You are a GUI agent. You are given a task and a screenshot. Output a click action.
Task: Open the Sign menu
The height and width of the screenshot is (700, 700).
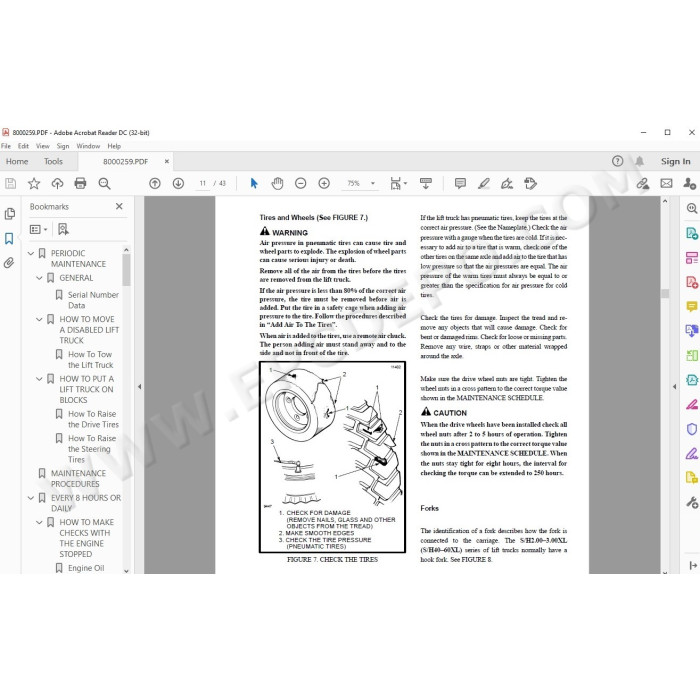pos(63,146)
